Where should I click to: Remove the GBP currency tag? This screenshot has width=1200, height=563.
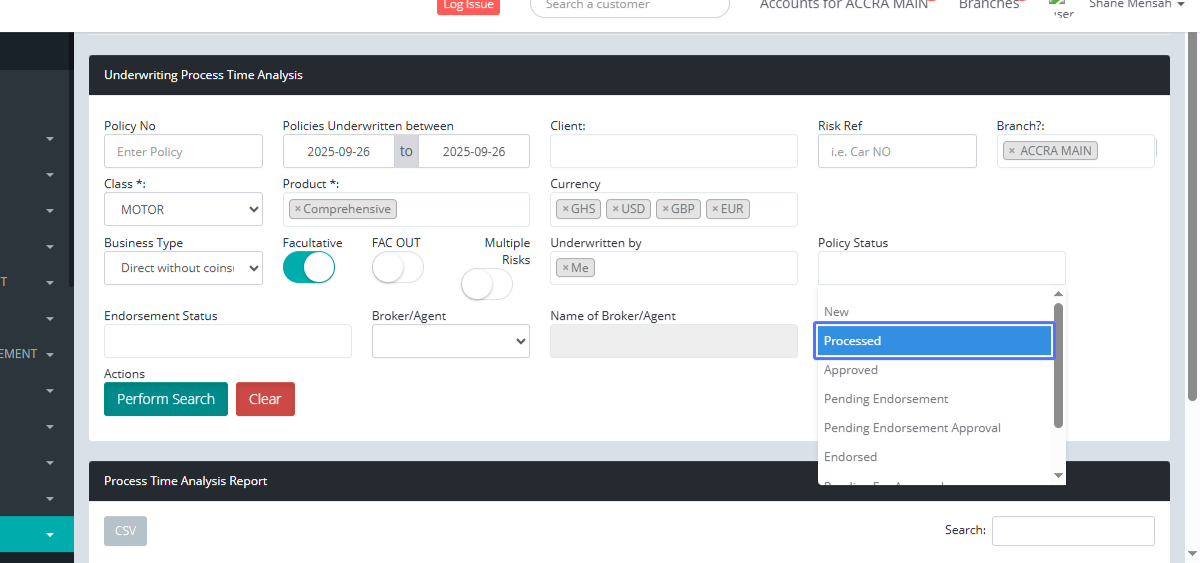pyautogui.click(x=665, y=209)
